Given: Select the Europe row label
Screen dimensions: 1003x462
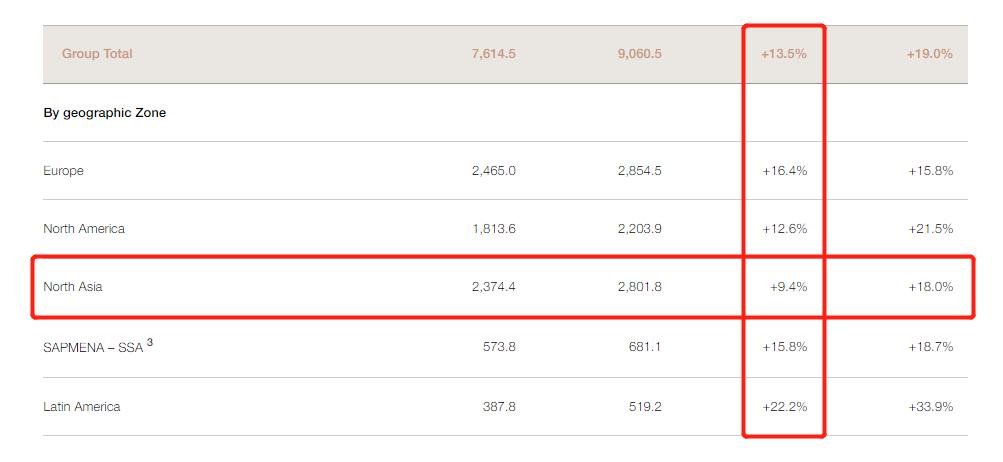Looking at the screenshot, I should point(63,171).
